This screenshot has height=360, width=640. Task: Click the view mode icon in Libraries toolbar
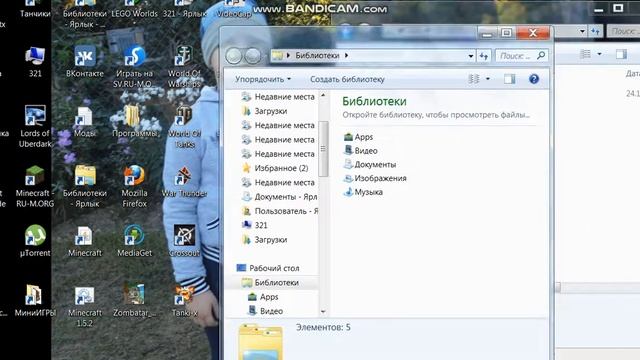click(473, 79)
